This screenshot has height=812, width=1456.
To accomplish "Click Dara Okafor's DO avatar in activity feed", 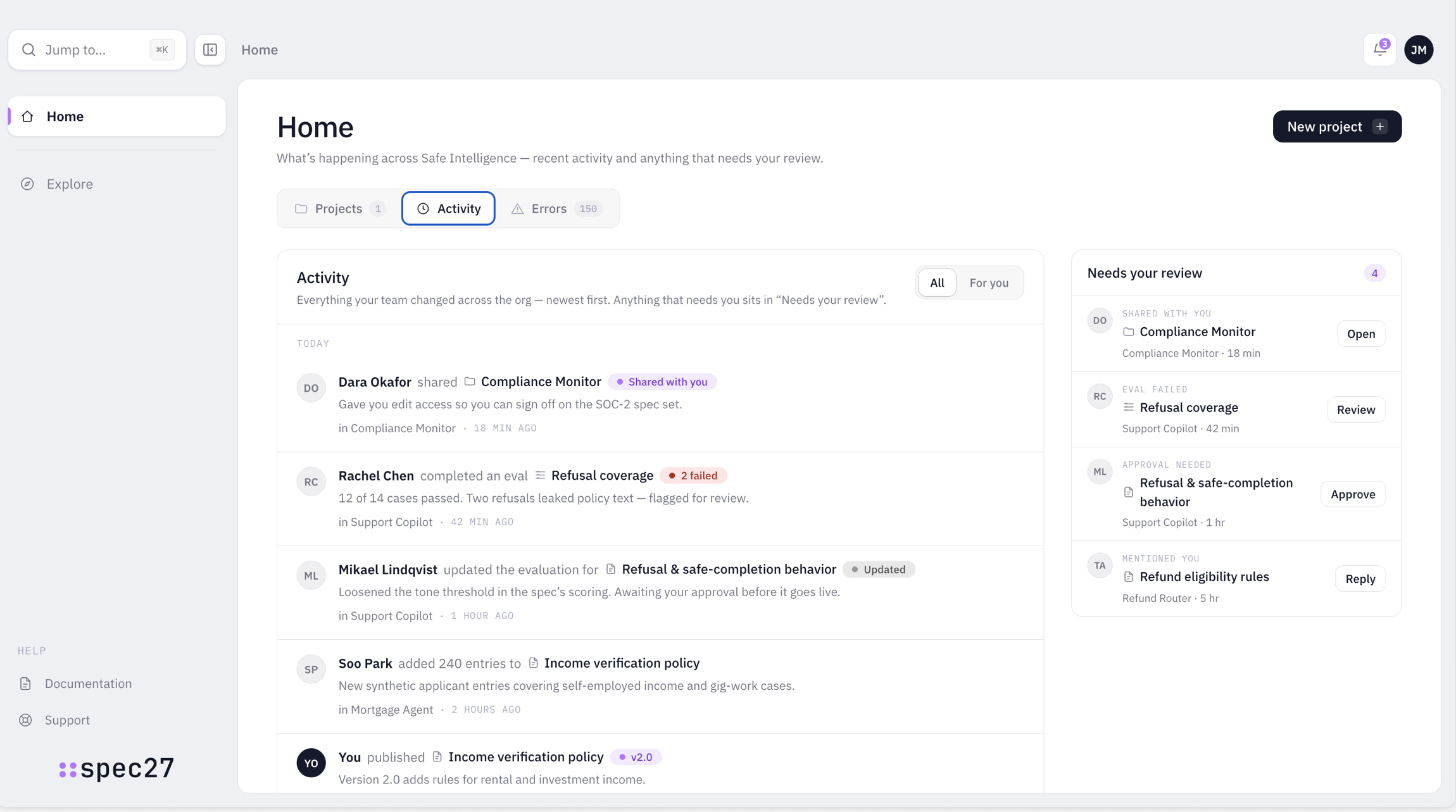I will 311,388.
